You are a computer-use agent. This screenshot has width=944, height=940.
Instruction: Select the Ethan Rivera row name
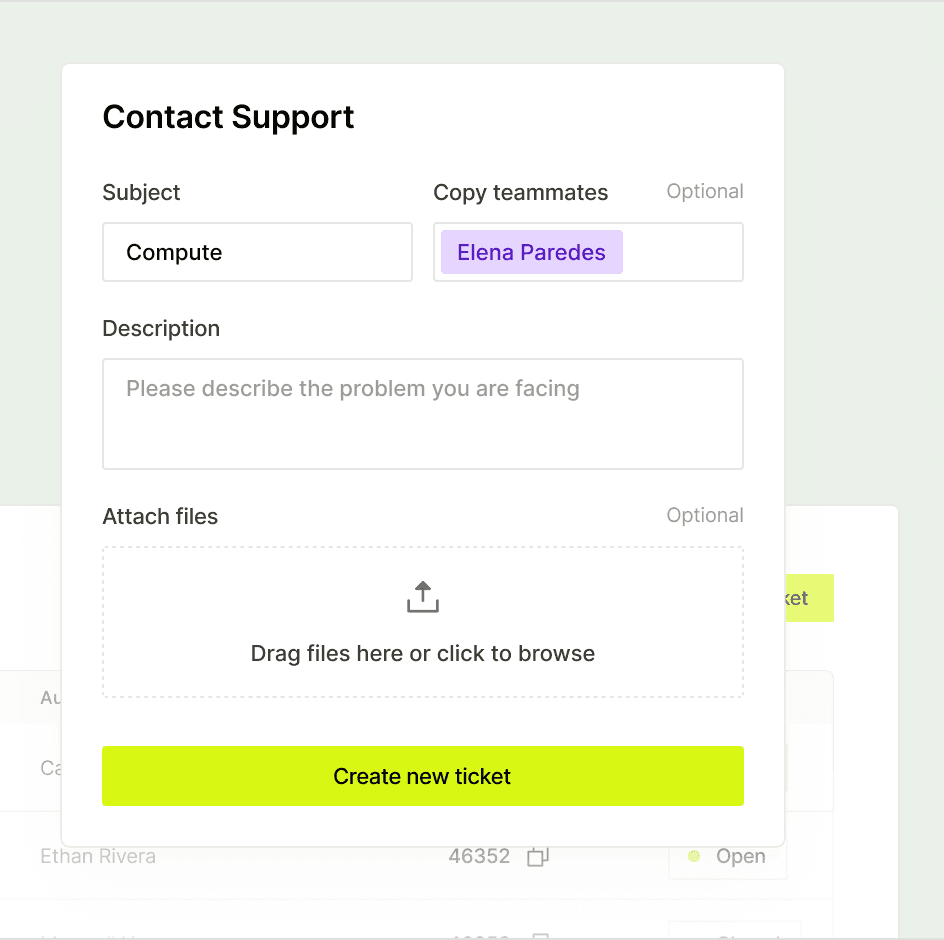point(98,856)
